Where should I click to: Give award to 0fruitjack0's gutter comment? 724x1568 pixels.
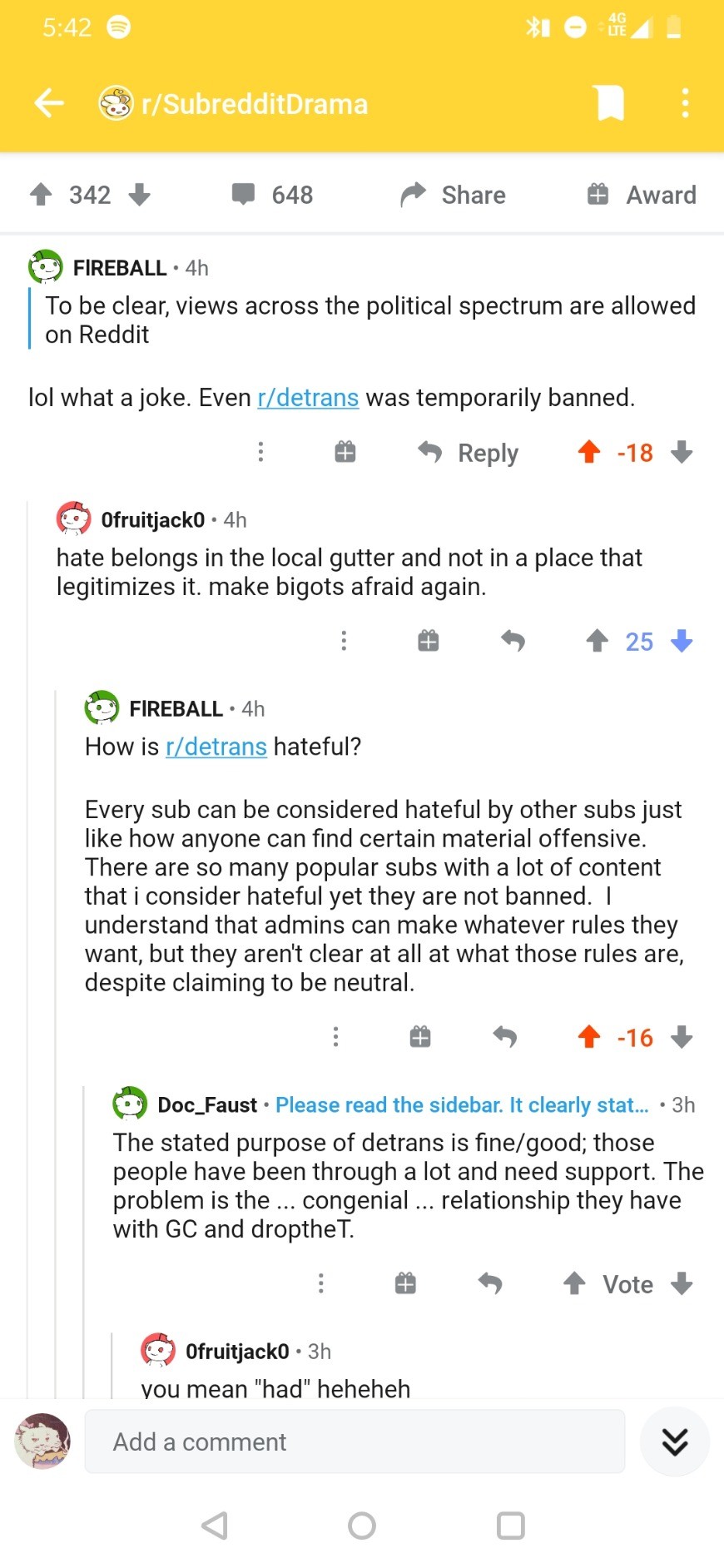(x=428, y=641)
